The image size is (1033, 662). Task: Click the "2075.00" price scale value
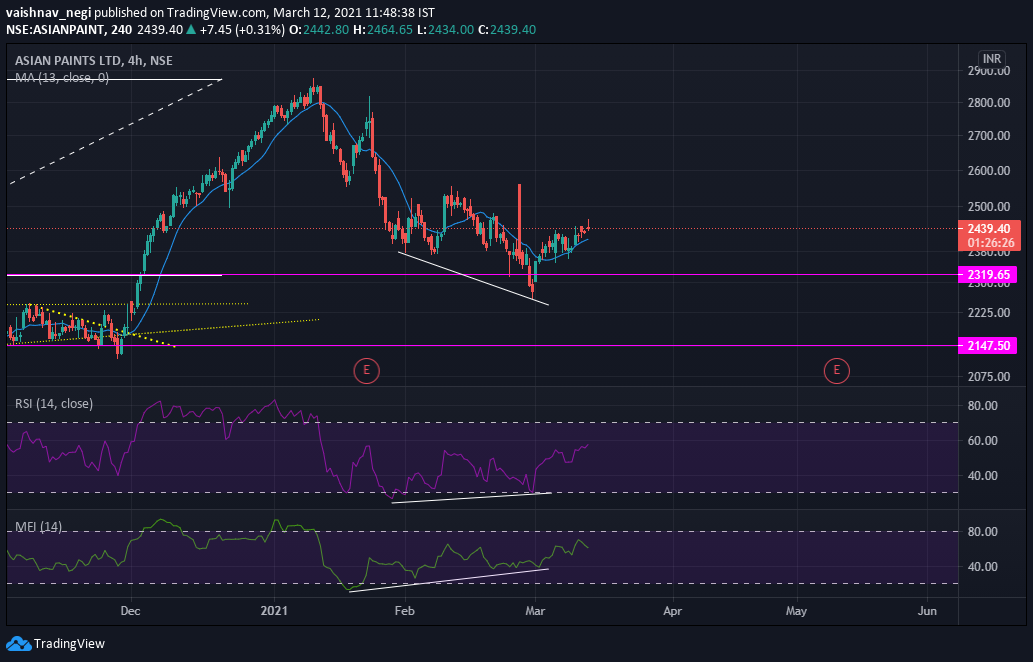pos(988,377)
